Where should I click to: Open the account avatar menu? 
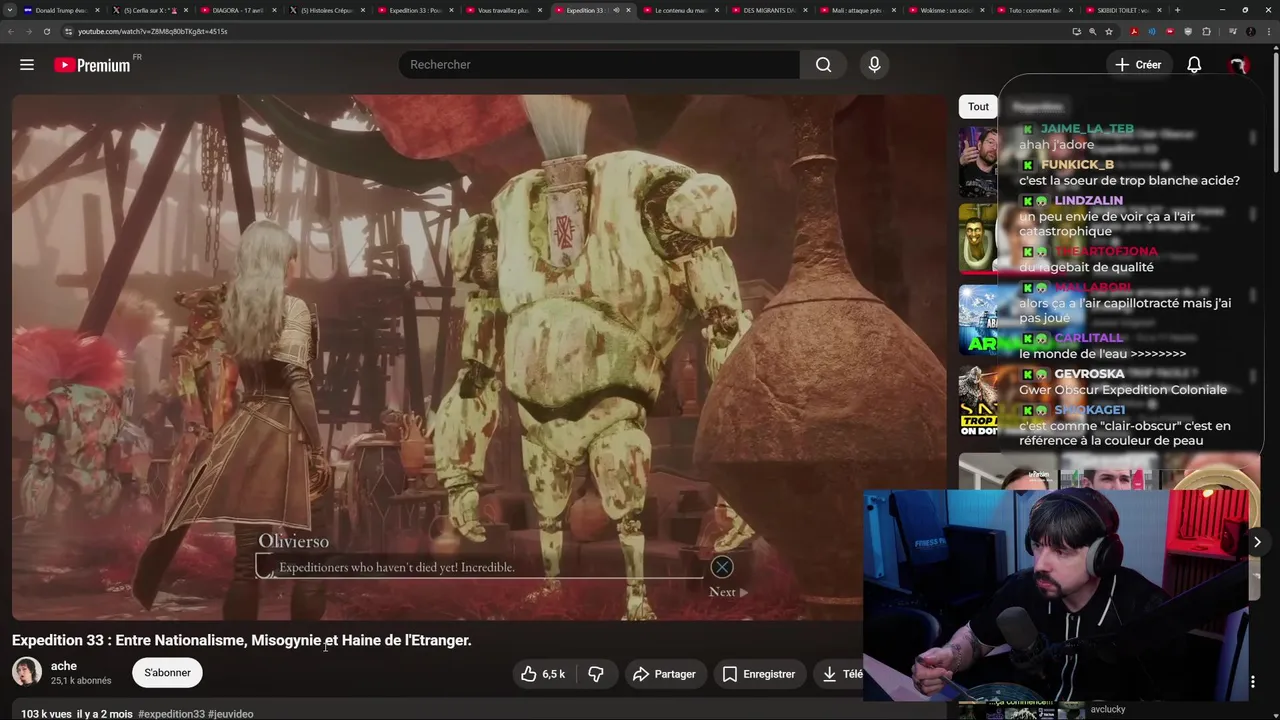(x=1238, y=65)
